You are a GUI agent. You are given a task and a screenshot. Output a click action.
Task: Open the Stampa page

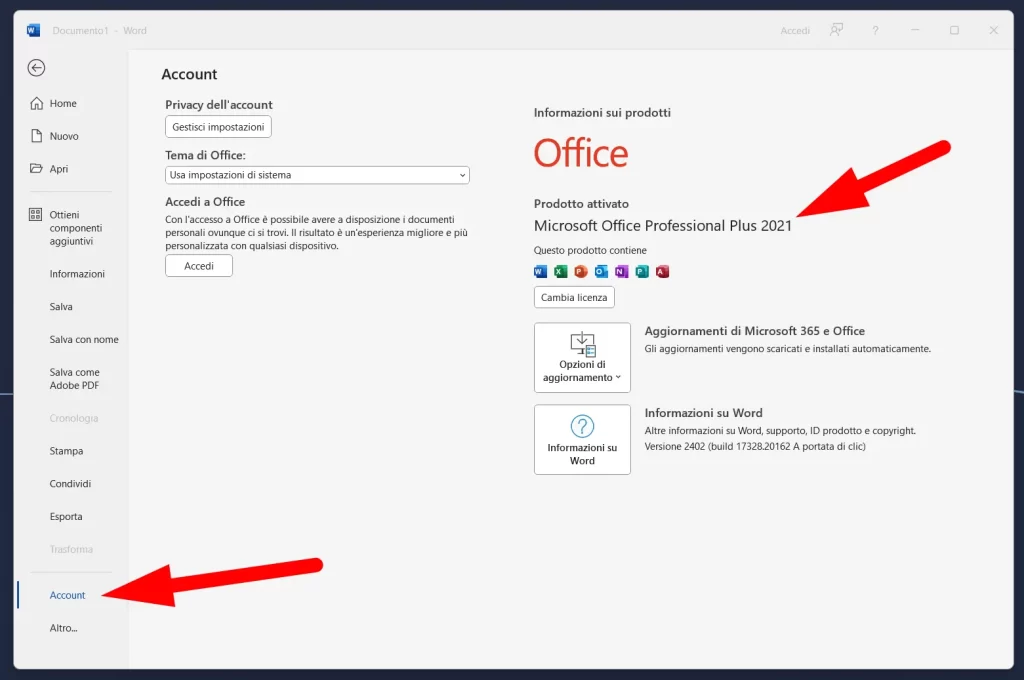tap(66, 451)
